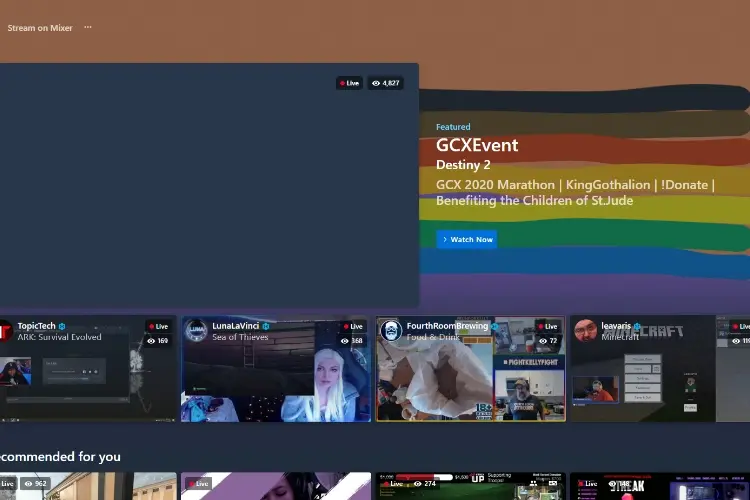Select the Destiny 2 game label

coord(463,165)
